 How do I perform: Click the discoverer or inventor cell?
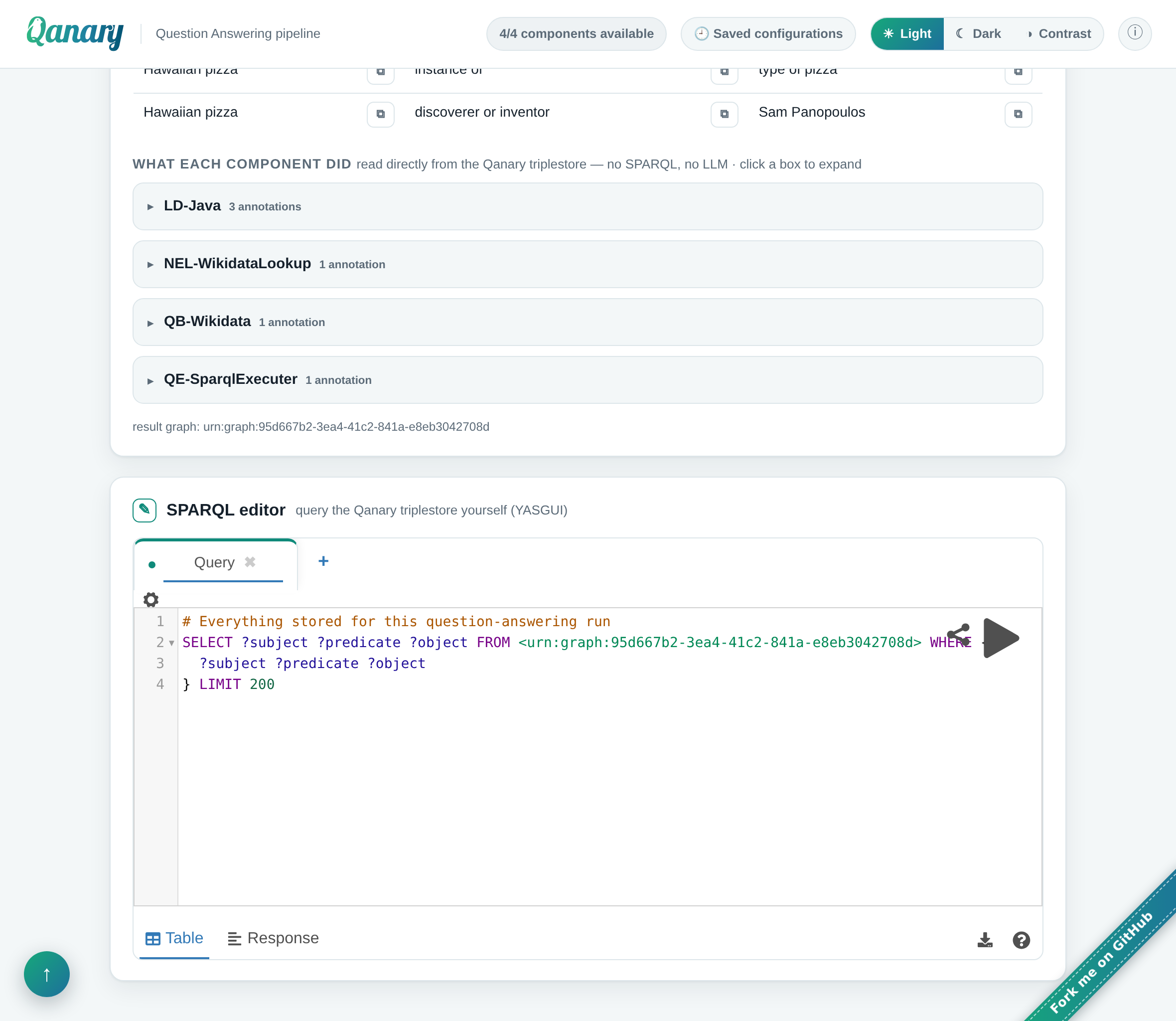pos(482,112)
